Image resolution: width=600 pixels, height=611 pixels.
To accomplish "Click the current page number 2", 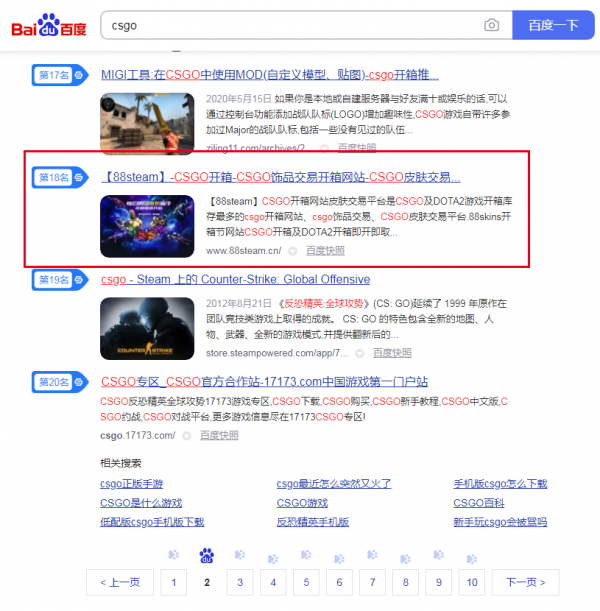I will coord(207,582).
